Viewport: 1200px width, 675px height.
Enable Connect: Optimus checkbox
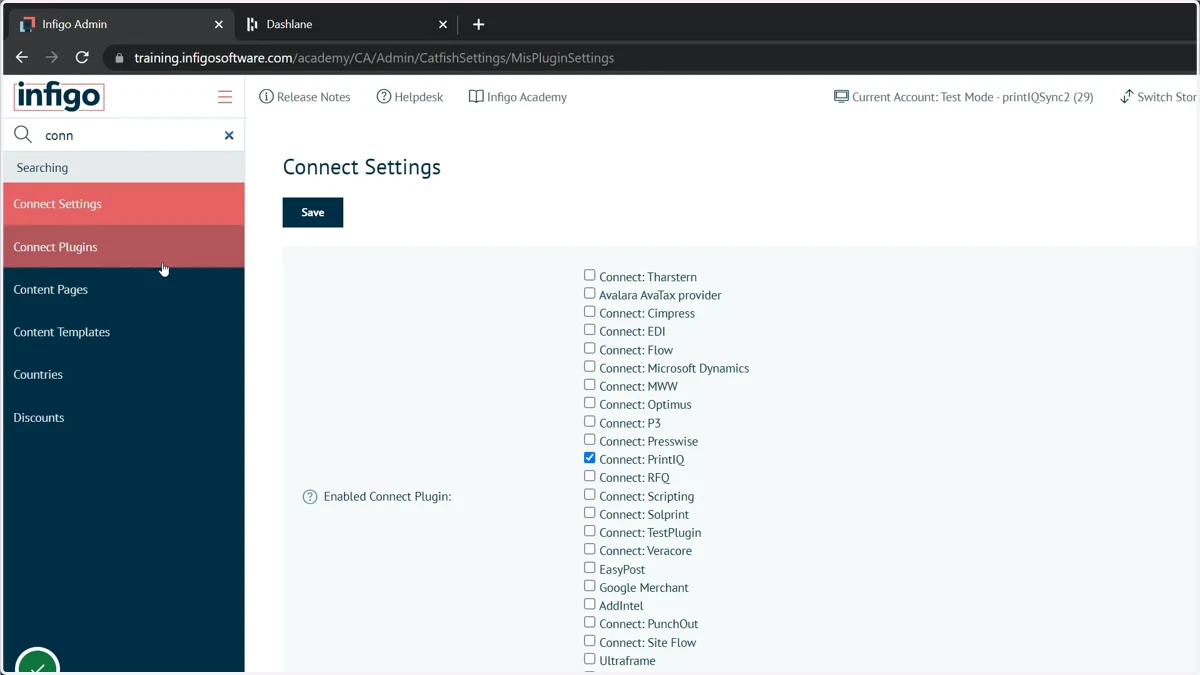click(x=590, y=403)
